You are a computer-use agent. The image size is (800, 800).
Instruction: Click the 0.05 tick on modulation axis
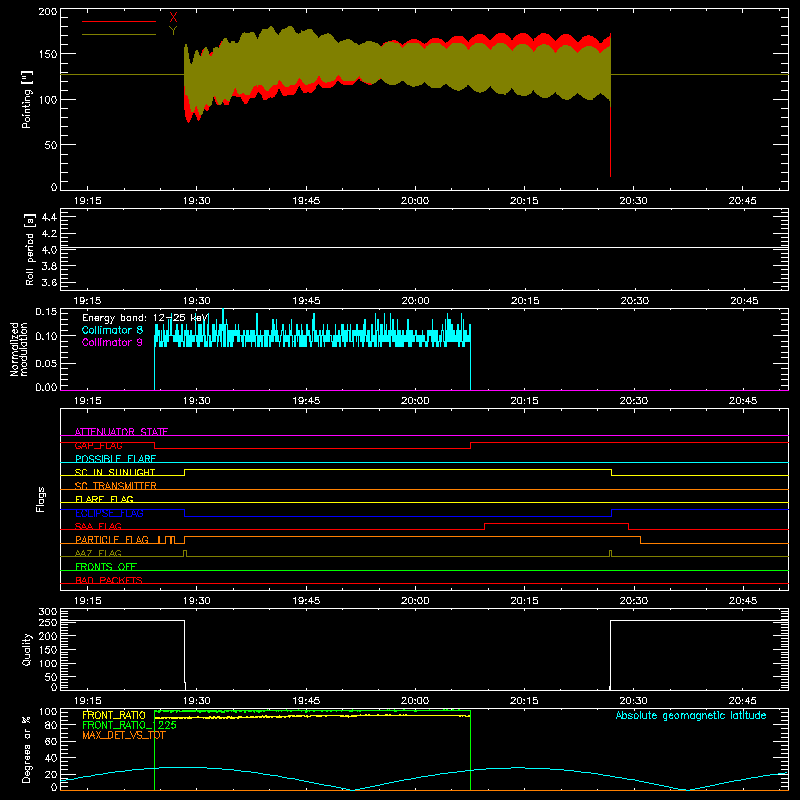point(46,363)
